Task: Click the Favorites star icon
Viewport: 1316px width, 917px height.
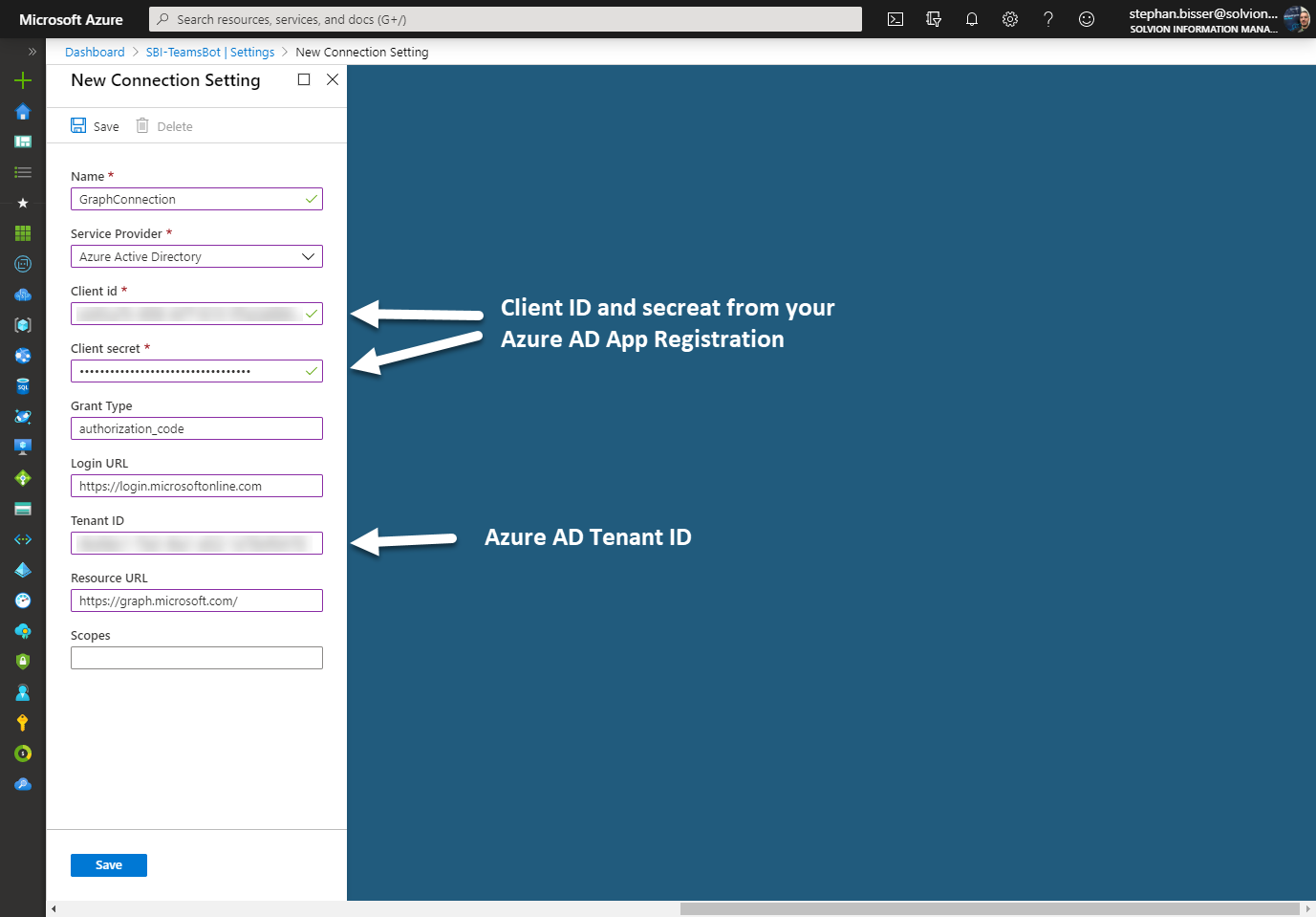Action: 23,203
